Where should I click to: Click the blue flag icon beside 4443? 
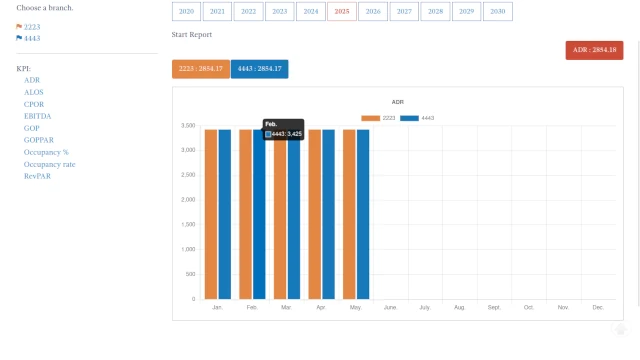pyautogui.click(x=19, y=38)
